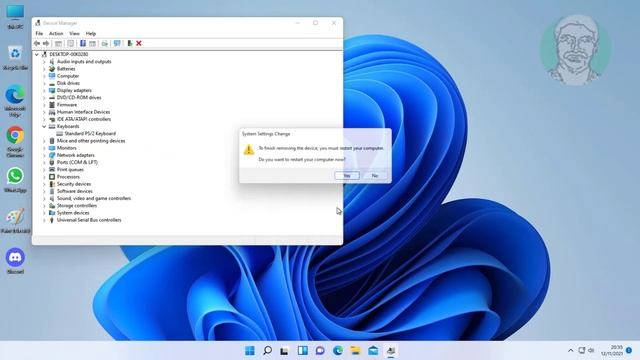Expand the Disk drives arrow
The image size is (640, 360).
click(44, 83)
